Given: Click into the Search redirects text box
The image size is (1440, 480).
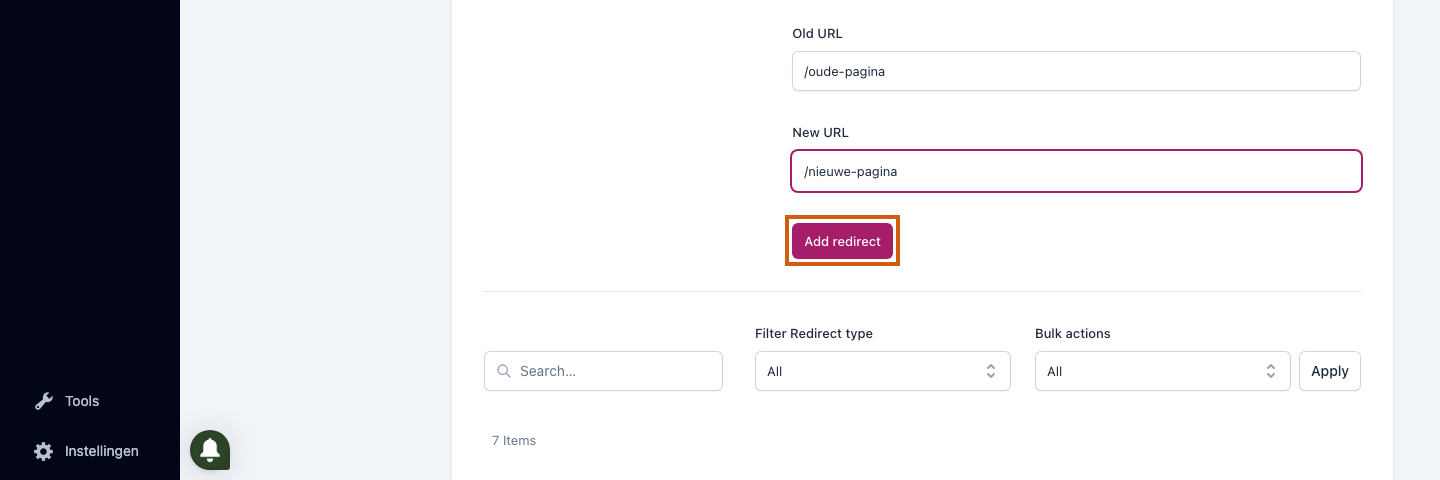Looking at the screenshot, I should (x=603, y=371).
